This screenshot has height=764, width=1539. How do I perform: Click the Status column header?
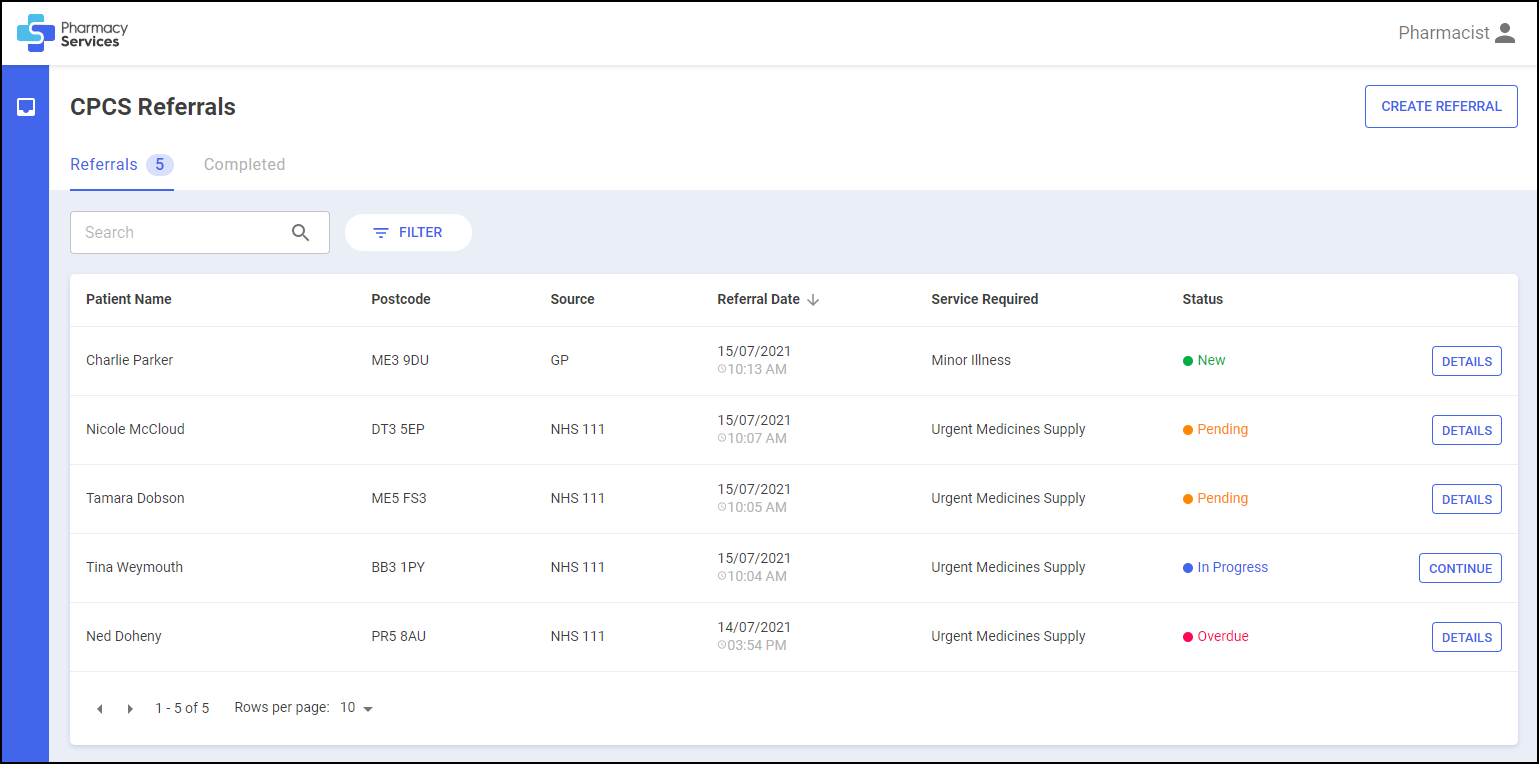pos(1202,300)
